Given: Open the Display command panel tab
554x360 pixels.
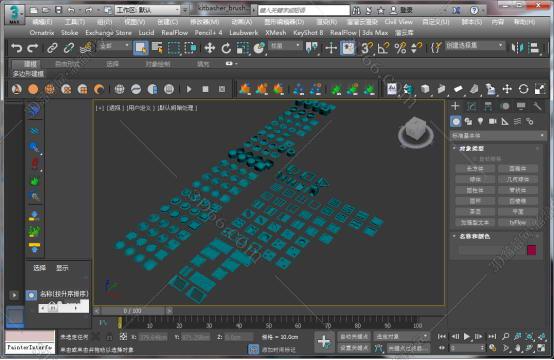Looking at the screenshot, I should 521,106.
